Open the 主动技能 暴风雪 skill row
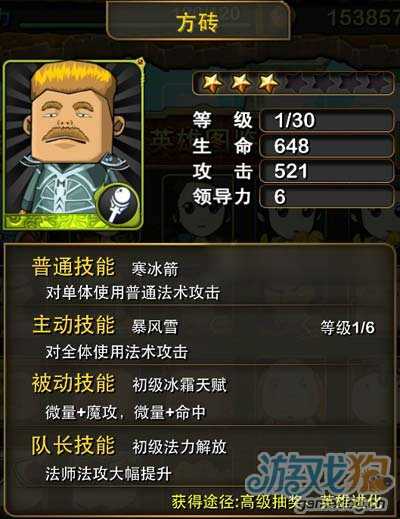The image size is (400, 519). (x=198, y=337)
